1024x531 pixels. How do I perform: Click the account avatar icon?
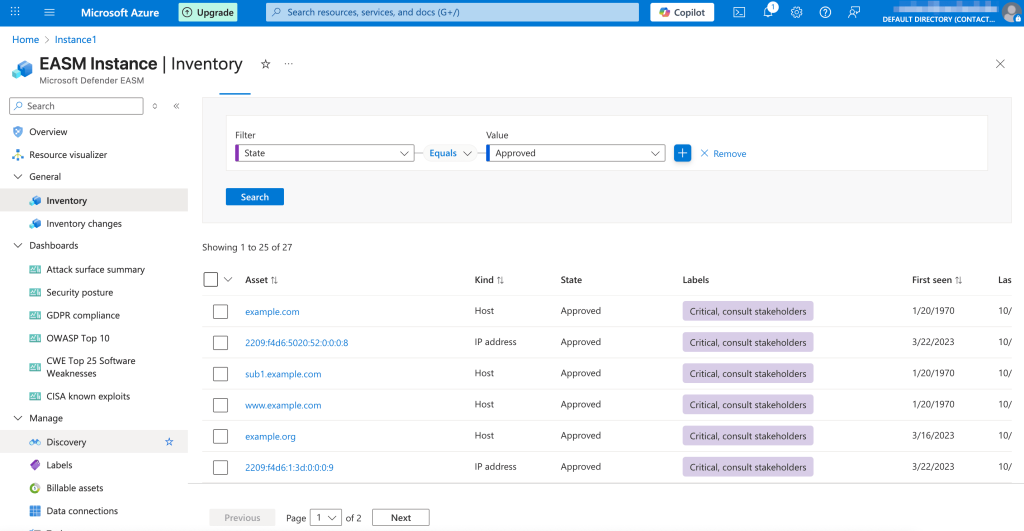click(x=1012, y=12)
